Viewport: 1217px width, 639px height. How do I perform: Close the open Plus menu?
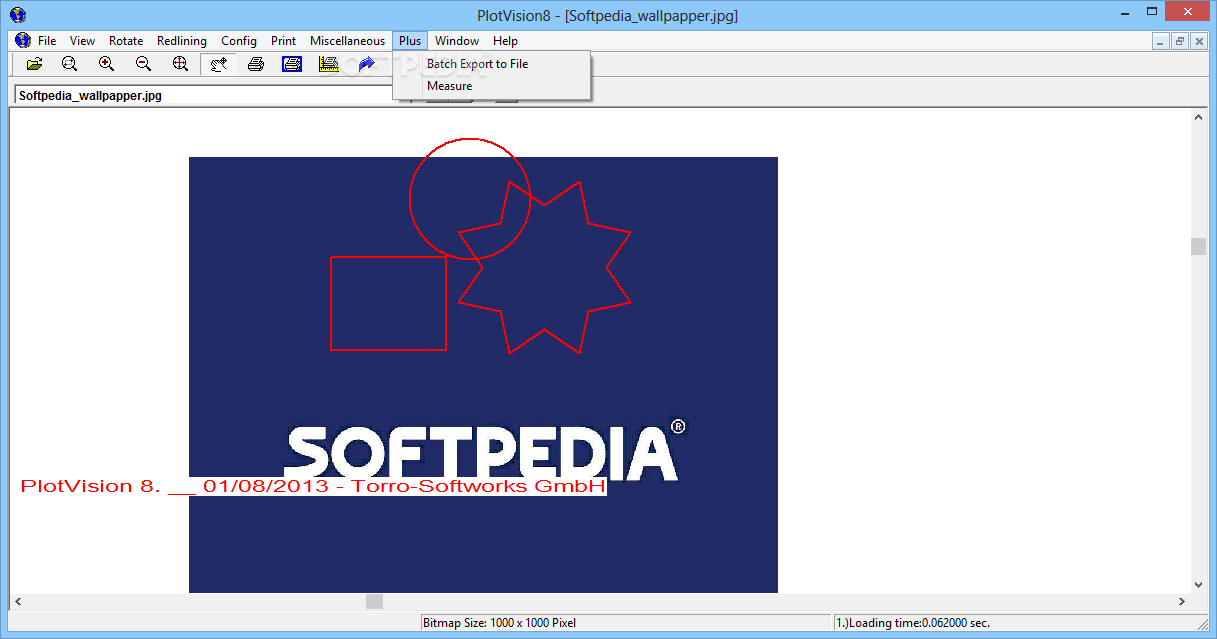point(410,41)
